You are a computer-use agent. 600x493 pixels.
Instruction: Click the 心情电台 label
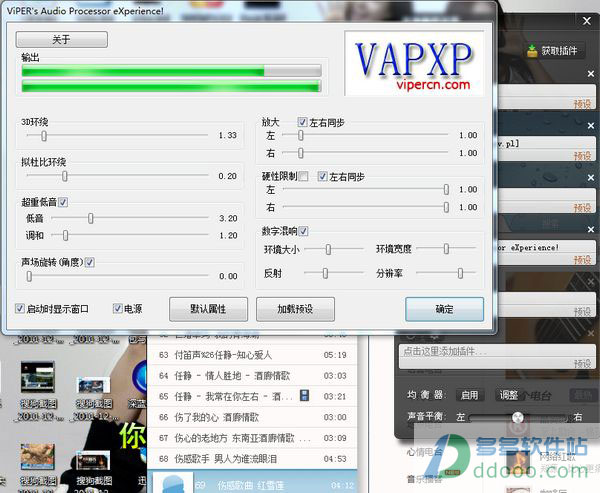tap(424, 452)
